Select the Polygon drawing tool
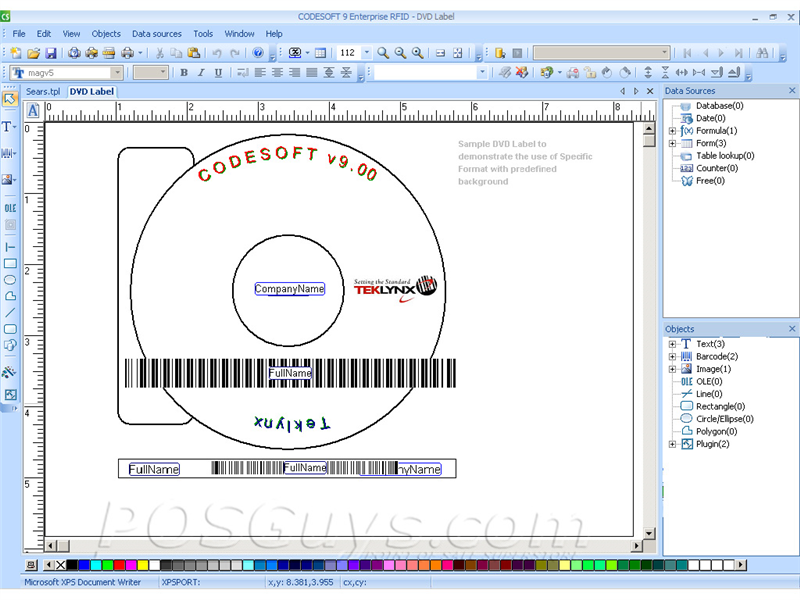 click(x=10, y=296)
